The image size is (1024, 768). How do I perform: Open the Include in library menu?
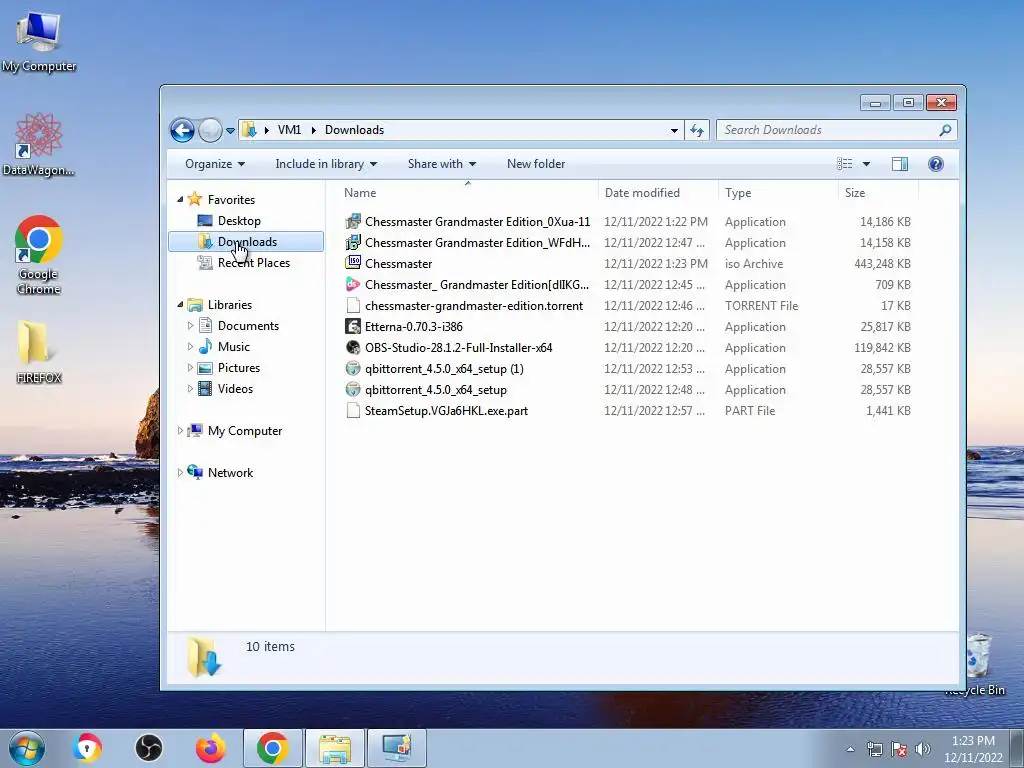326,164
